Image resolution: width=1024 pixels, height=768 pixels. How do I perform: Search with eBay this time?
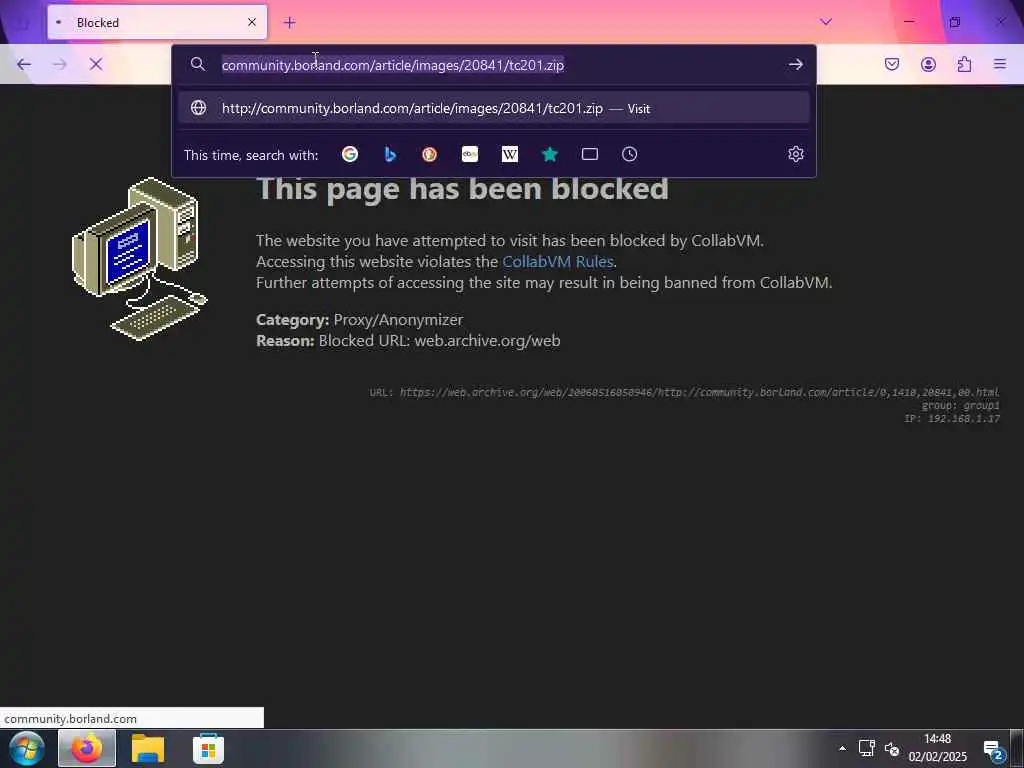470,154
